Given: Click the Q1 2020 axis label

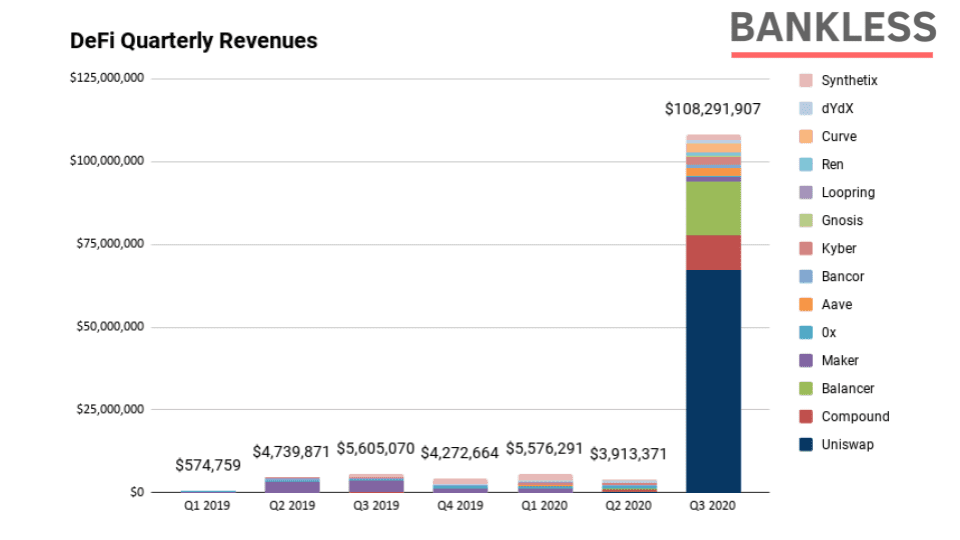Looking at the screenshot, I should coord(544,506).
